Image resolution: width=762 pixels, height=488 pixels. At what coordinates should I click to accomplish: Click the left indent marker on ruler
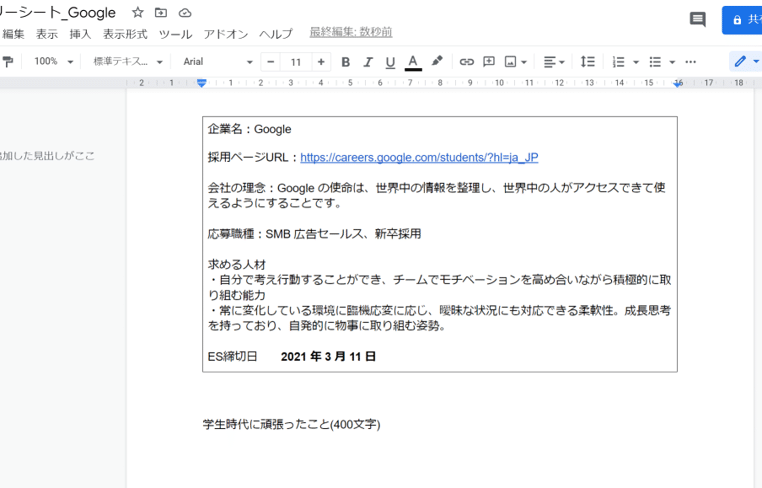click(202, 83)
